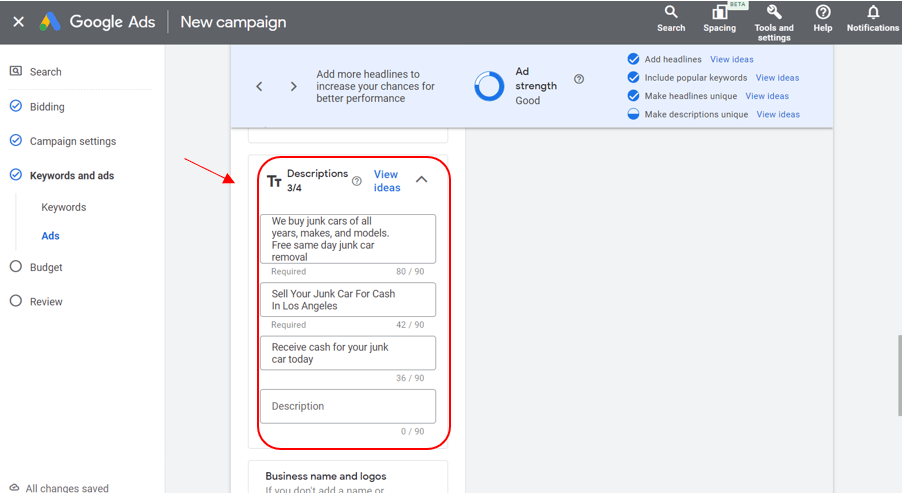902x493 pixels.
Task: Click the Search label in the sidebar
Action: pyautogui.click(x=45, y=72)
